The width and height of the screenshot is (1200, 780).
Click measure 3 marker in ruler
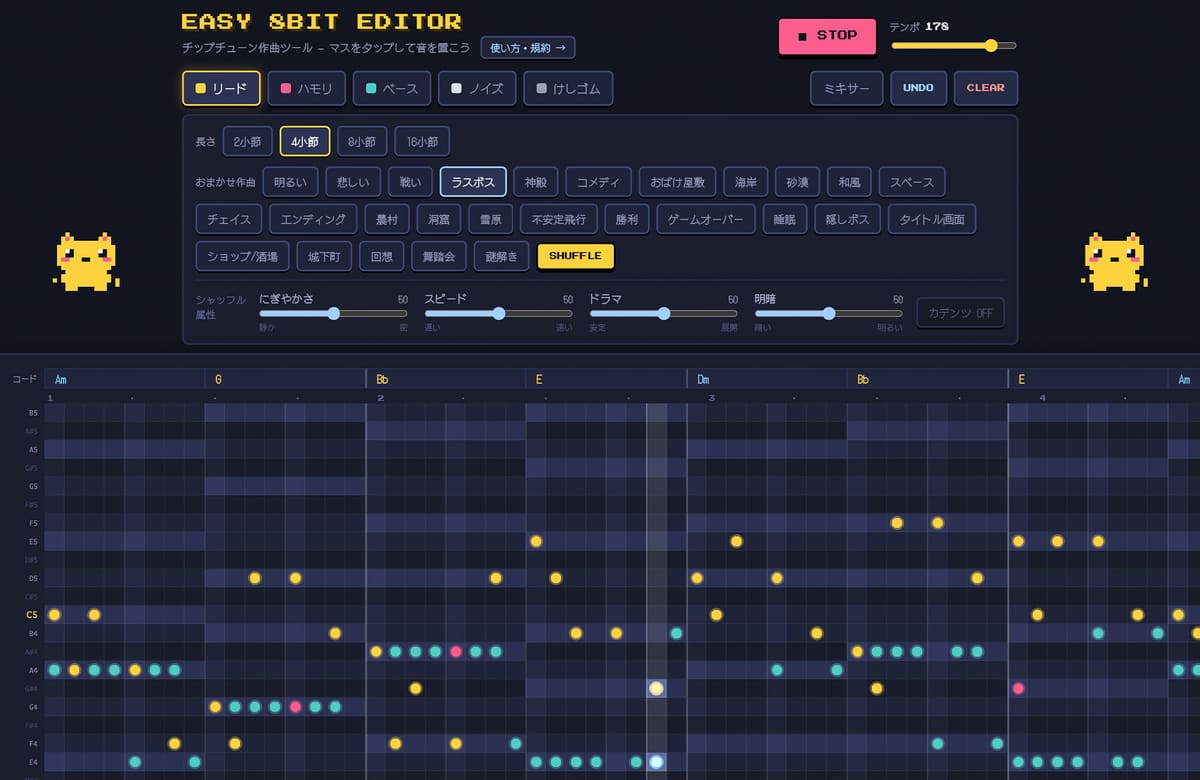point(712,398)
